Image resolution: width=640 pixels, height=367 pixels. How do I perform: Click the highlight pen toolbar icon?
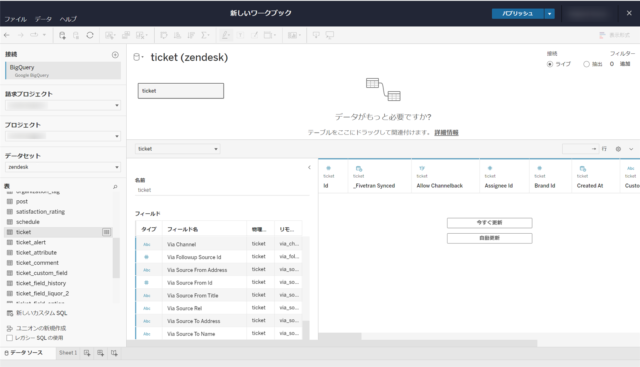tap(225, 35)
